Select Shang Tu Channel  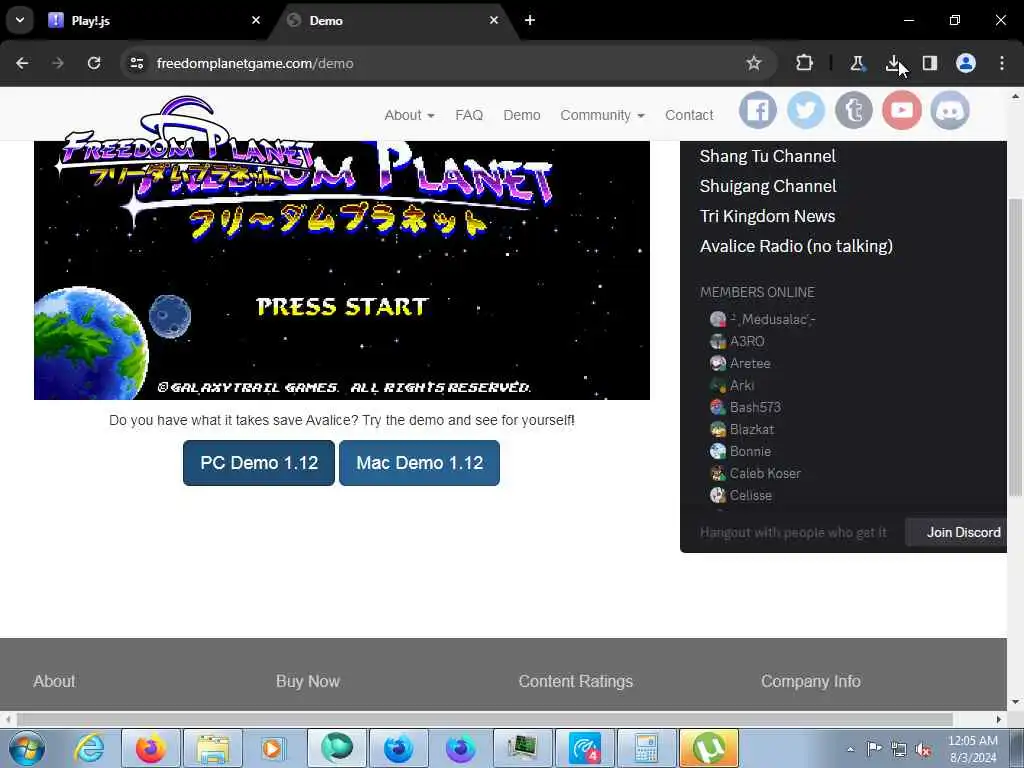[x=767, y=156]
